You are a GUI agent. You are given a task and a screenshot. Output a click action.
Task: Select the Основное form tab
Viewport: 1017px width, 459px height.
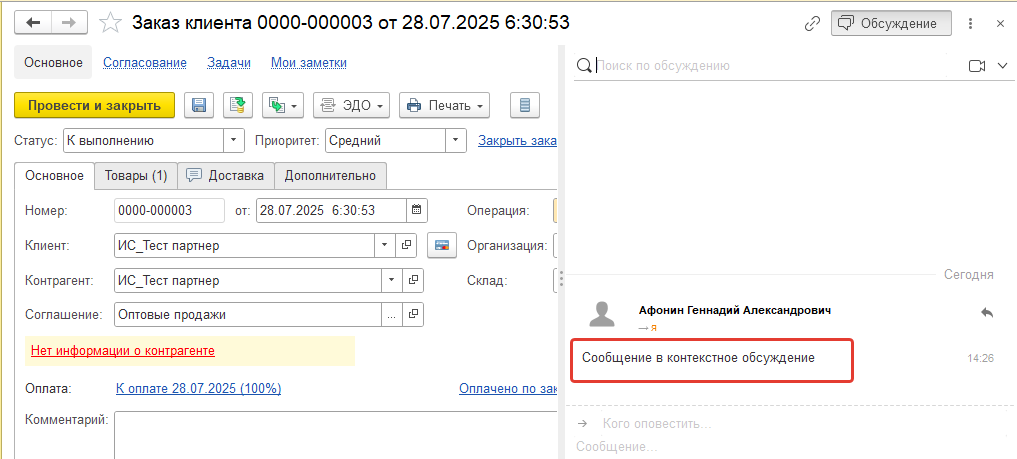pyautogui.click(x=54, y=176)
